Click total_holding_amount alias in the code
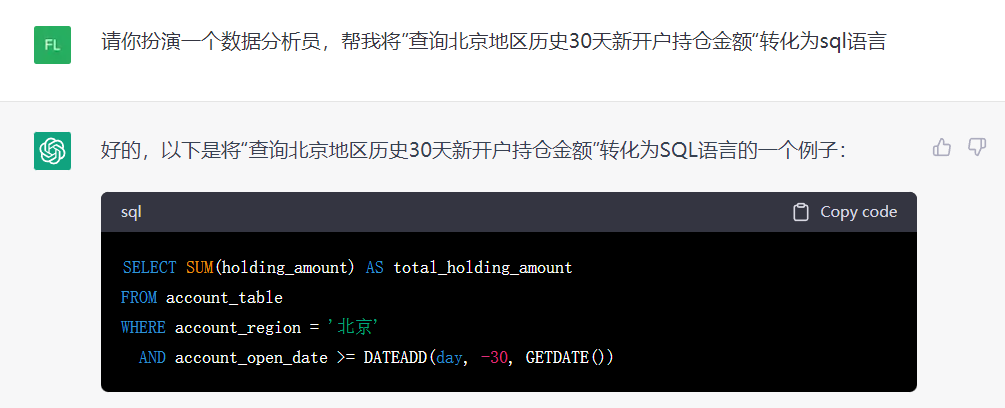The width and height of the screenshot is (1005, 408). 483,268
